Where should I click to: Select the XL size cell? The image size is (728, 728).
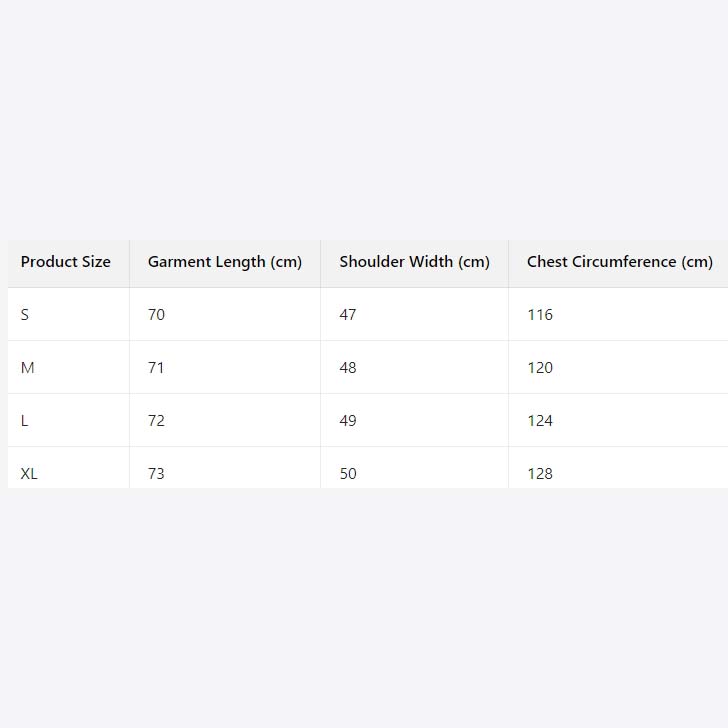29,473
